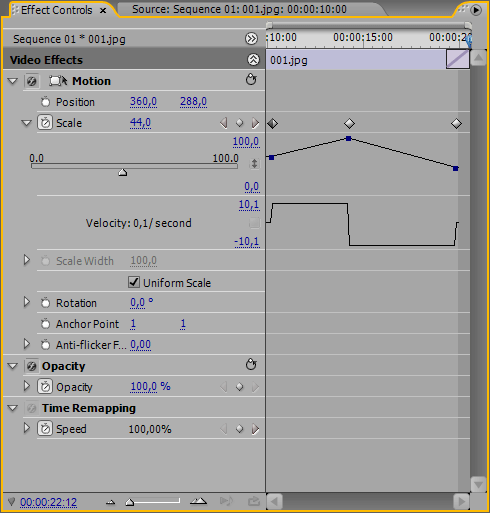The height and width of the screenshot is (513, 490).
Task: Expand the Anti-flicker Filter property
Action: coord(27,344)
